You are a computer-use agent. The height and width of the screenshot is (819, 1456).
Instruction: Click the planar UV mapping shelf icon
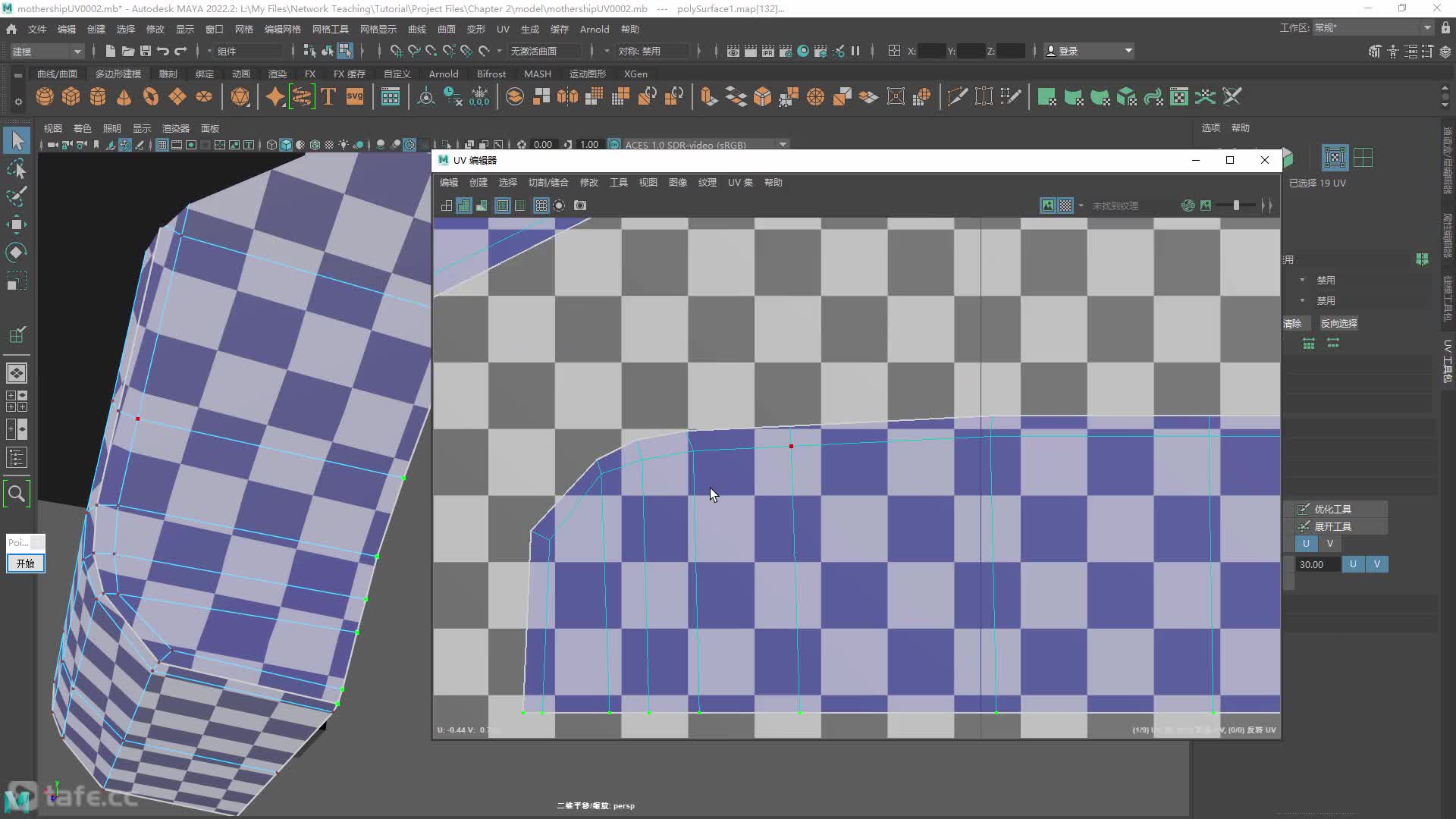click(1046, 97)
